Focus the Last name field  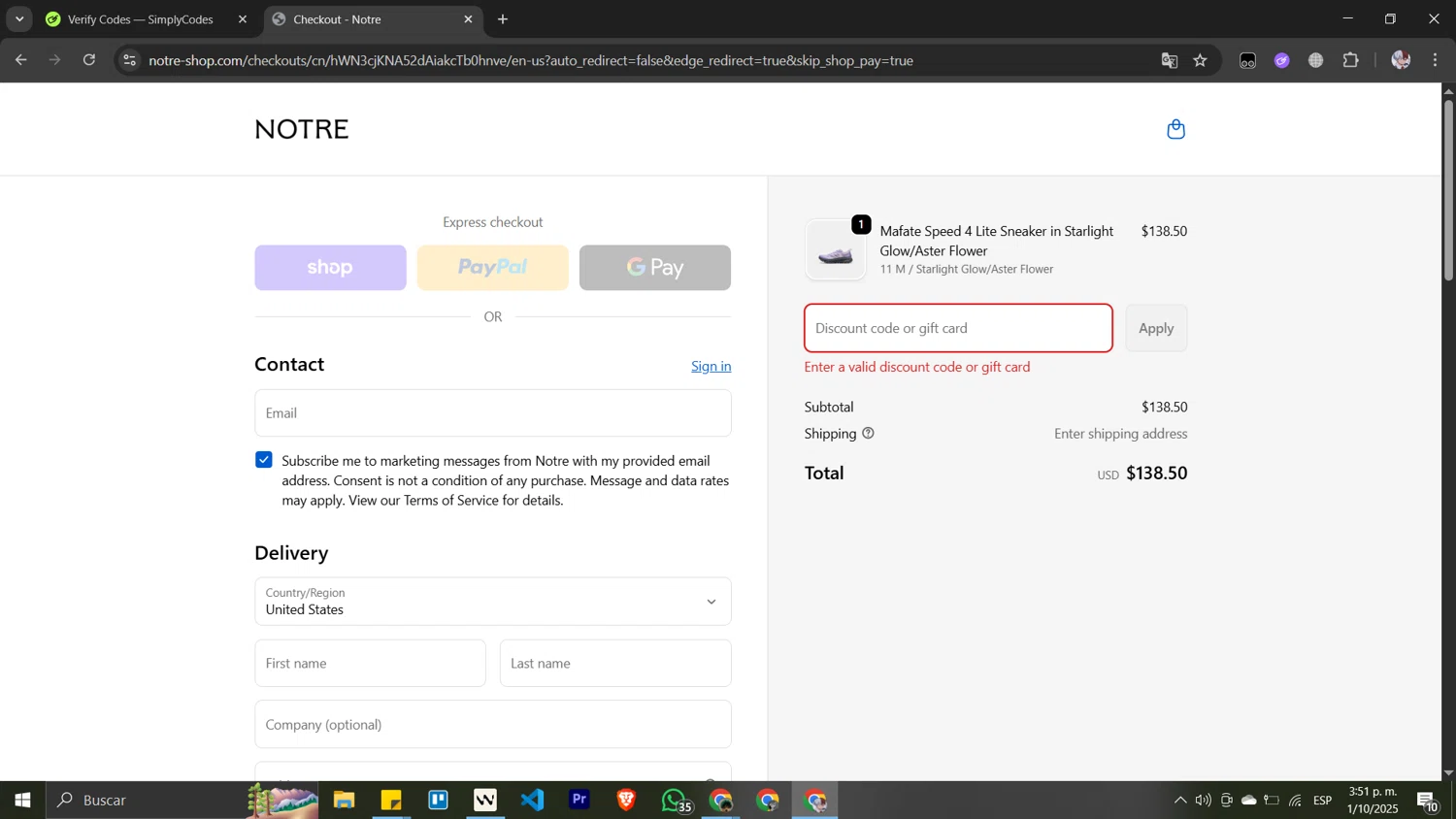[x=615, y=664]
